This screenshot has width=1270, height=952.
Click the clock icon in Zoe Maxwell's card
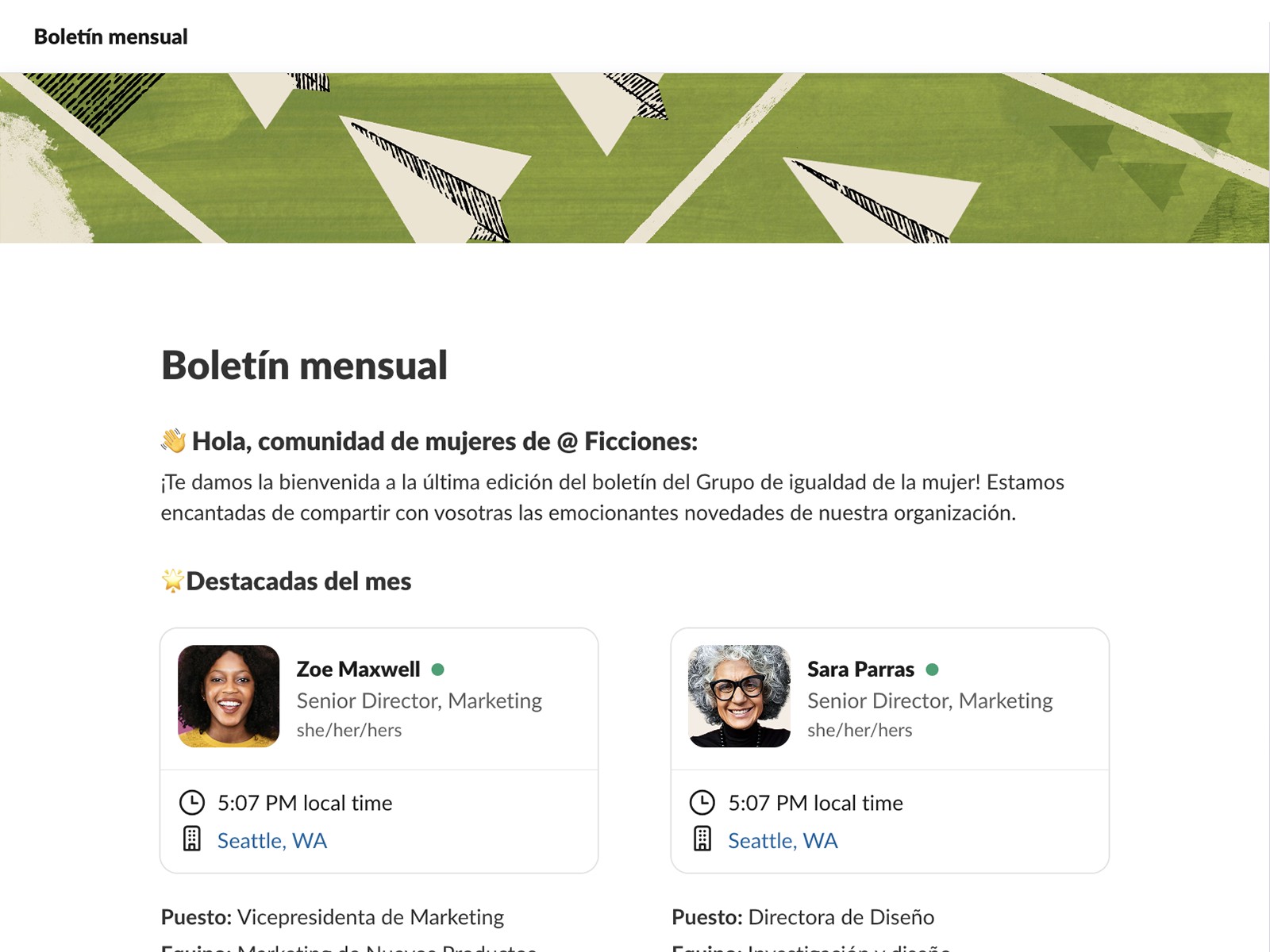192,803
